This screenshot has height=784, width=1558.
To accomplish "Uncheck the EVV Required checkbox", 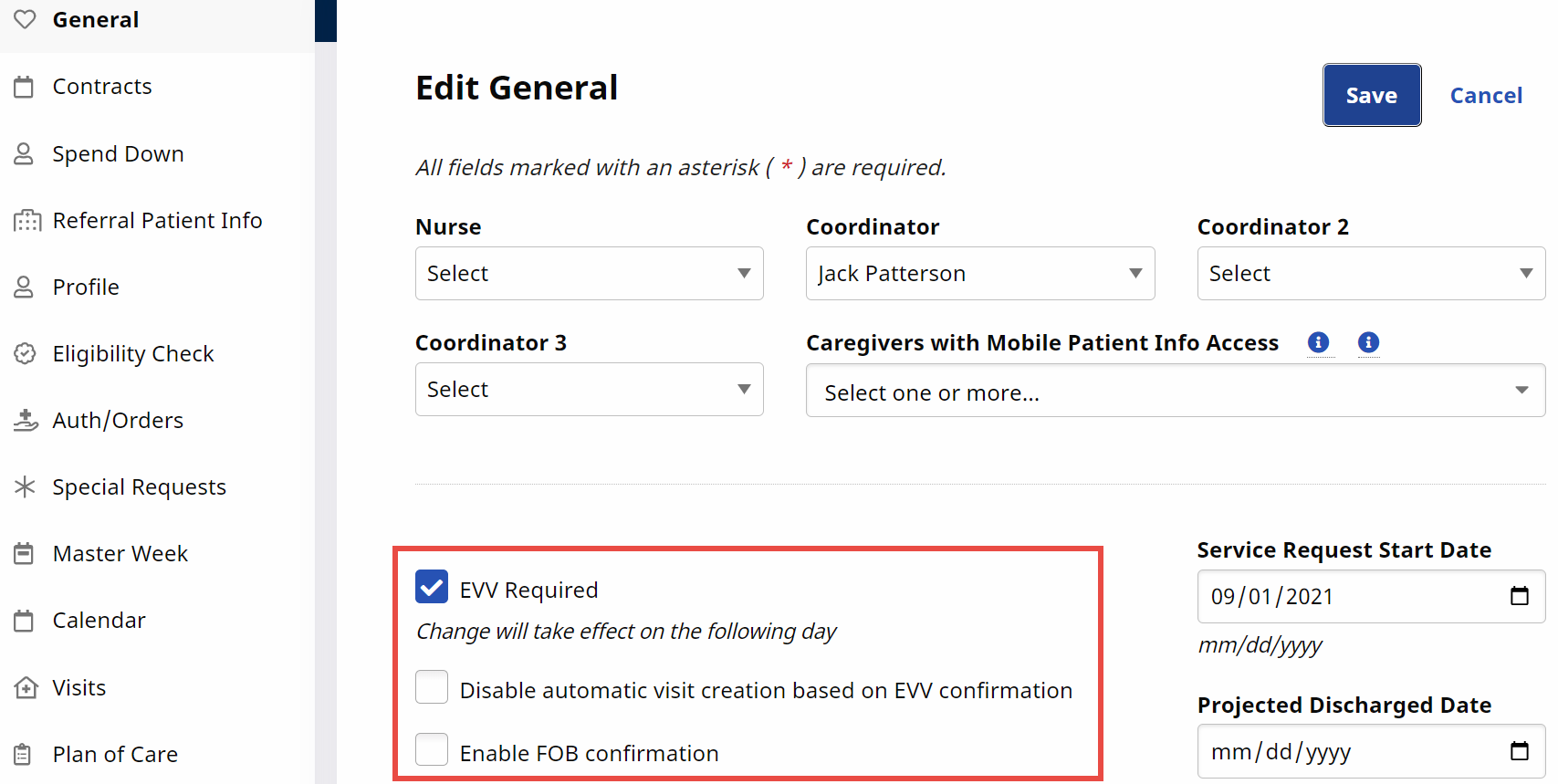I will pyautogui.click(x=432, y=587).
